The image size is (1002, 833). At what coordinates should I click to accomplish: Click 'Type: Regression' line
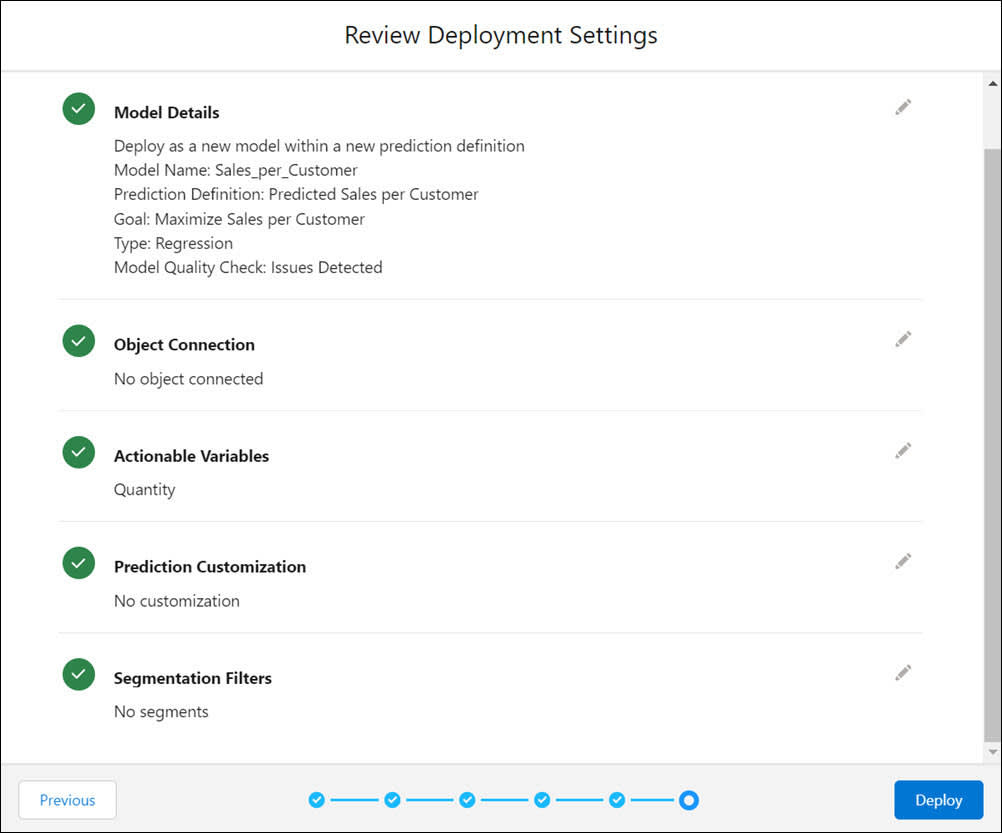coord(173,243)
